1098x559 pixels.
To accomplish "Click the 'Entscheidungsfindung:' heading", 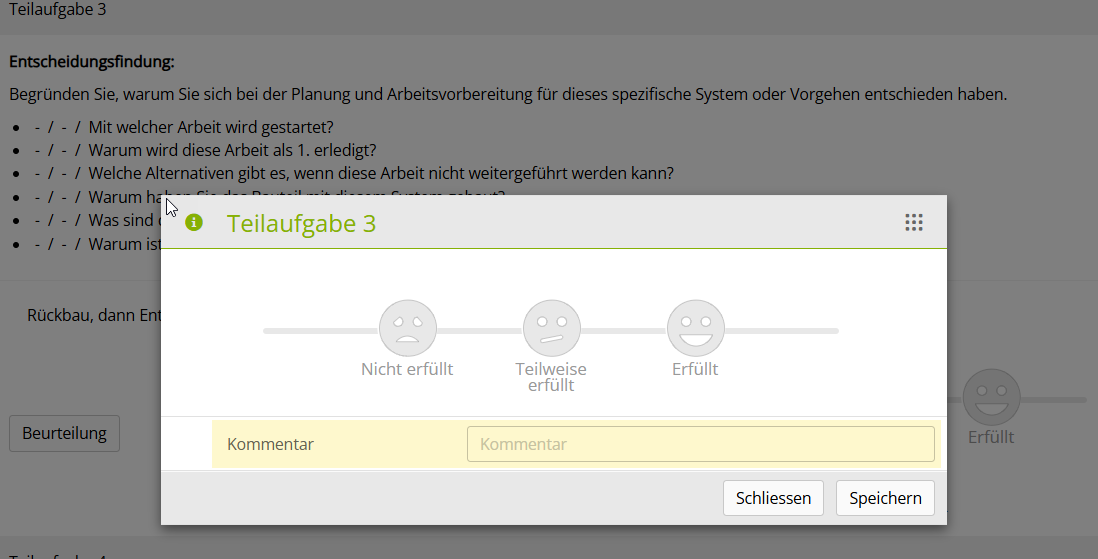I will coord(92,62).
